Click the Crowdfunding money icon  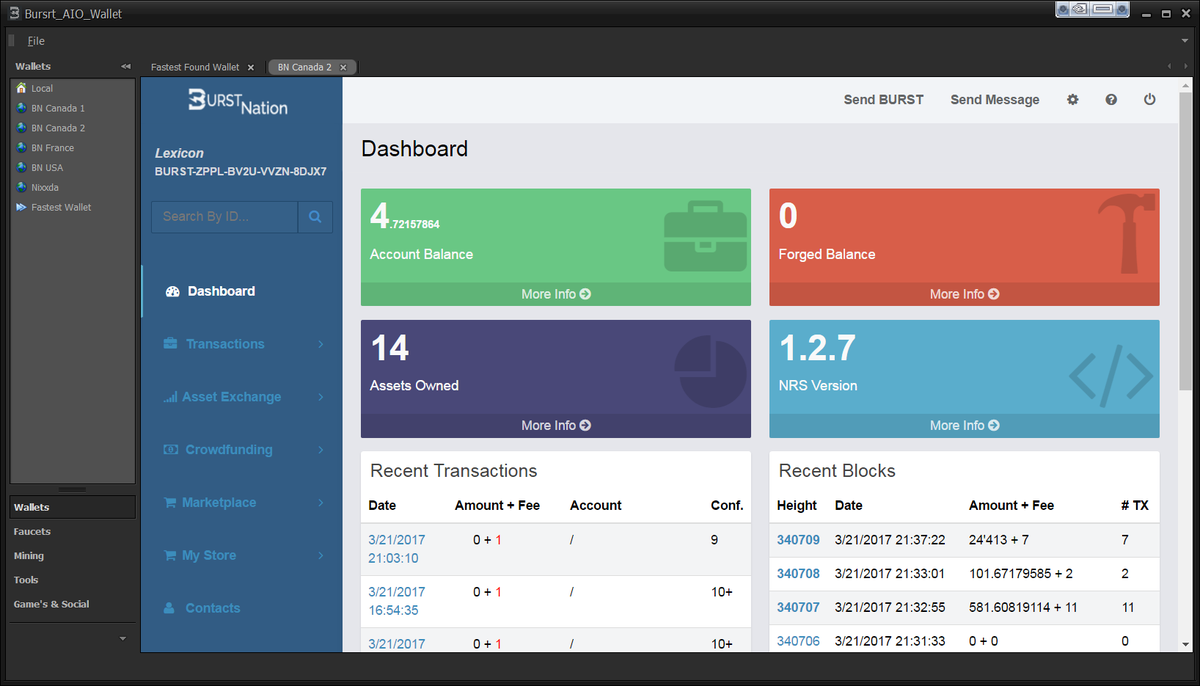(x=171, y=450)
